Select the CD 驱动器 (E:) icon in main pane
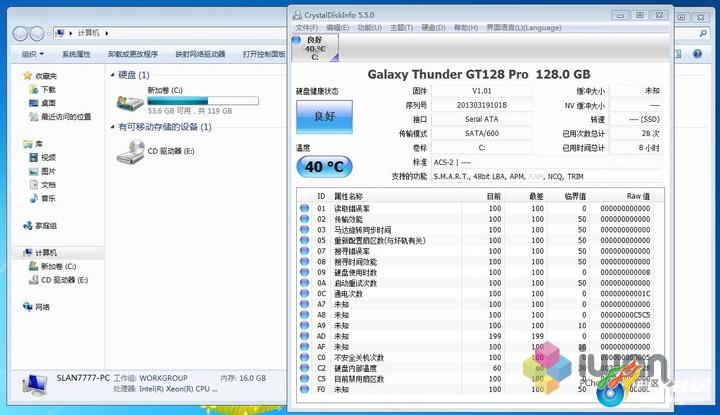720x415 pixels. [130, 152]
